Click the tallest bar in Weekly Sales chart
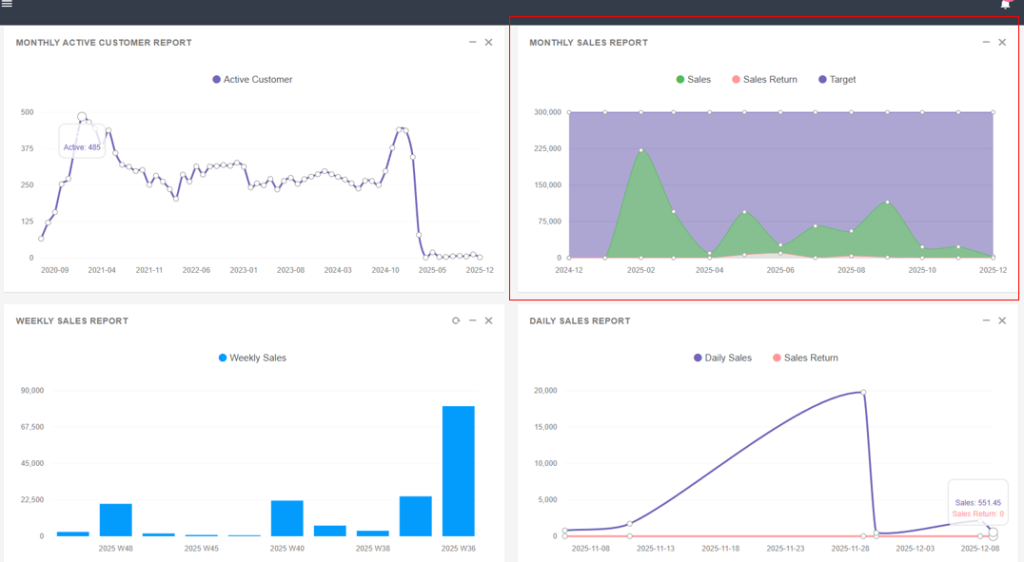The image size is (1024, 562). point(458,471)
